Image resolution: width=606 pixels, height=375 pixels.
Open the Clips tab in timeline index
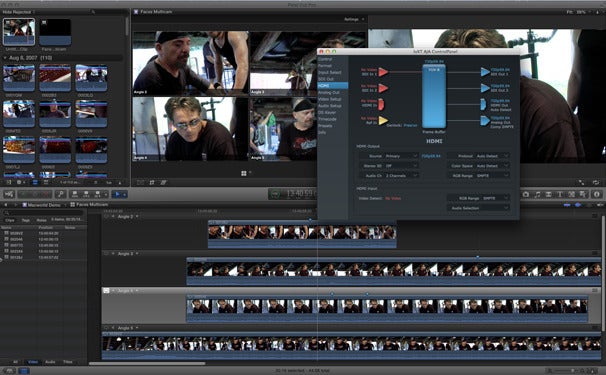pyautogui.click(x=10, y=220)
